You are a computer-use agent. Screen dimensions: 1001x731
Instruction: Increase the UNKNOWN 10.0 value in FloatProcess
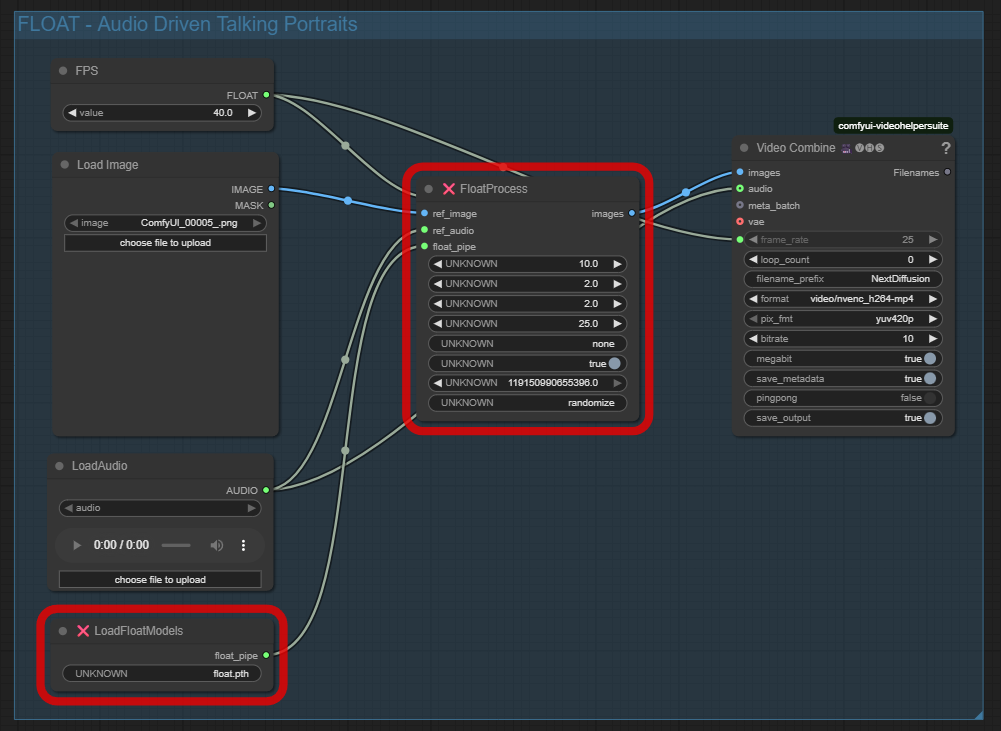(617, 264)
